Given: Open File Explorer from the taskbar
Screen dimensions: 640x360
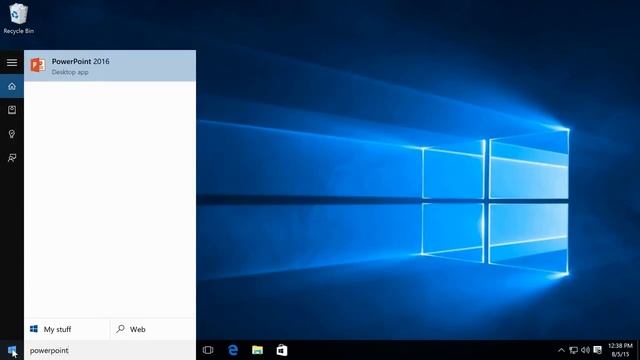Looking at the screenshot, I should click(x=257, y=350).
